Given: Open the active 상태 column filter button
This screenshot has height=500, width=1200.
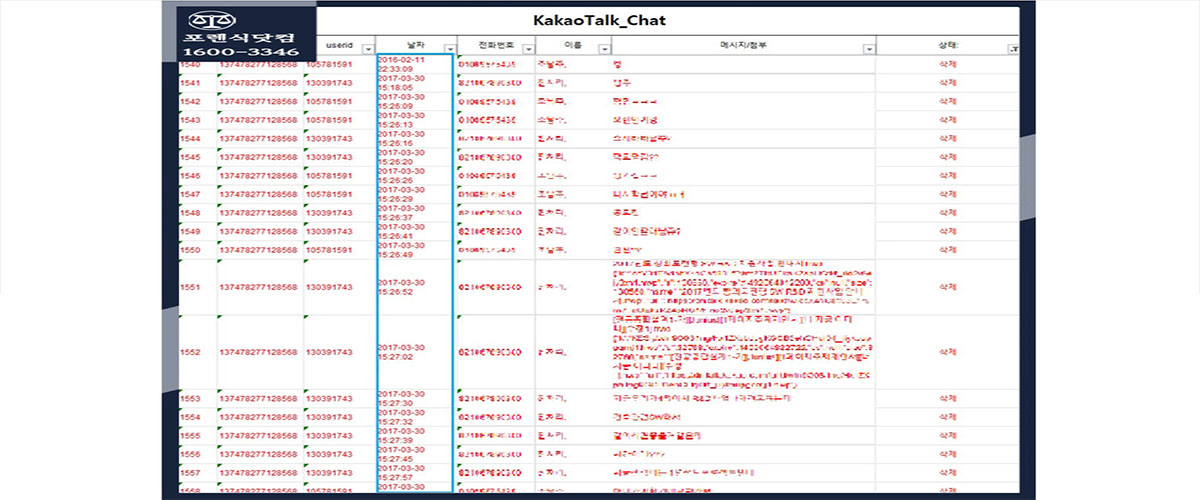Looking at the screenshot, I should tap(1015, 48).
